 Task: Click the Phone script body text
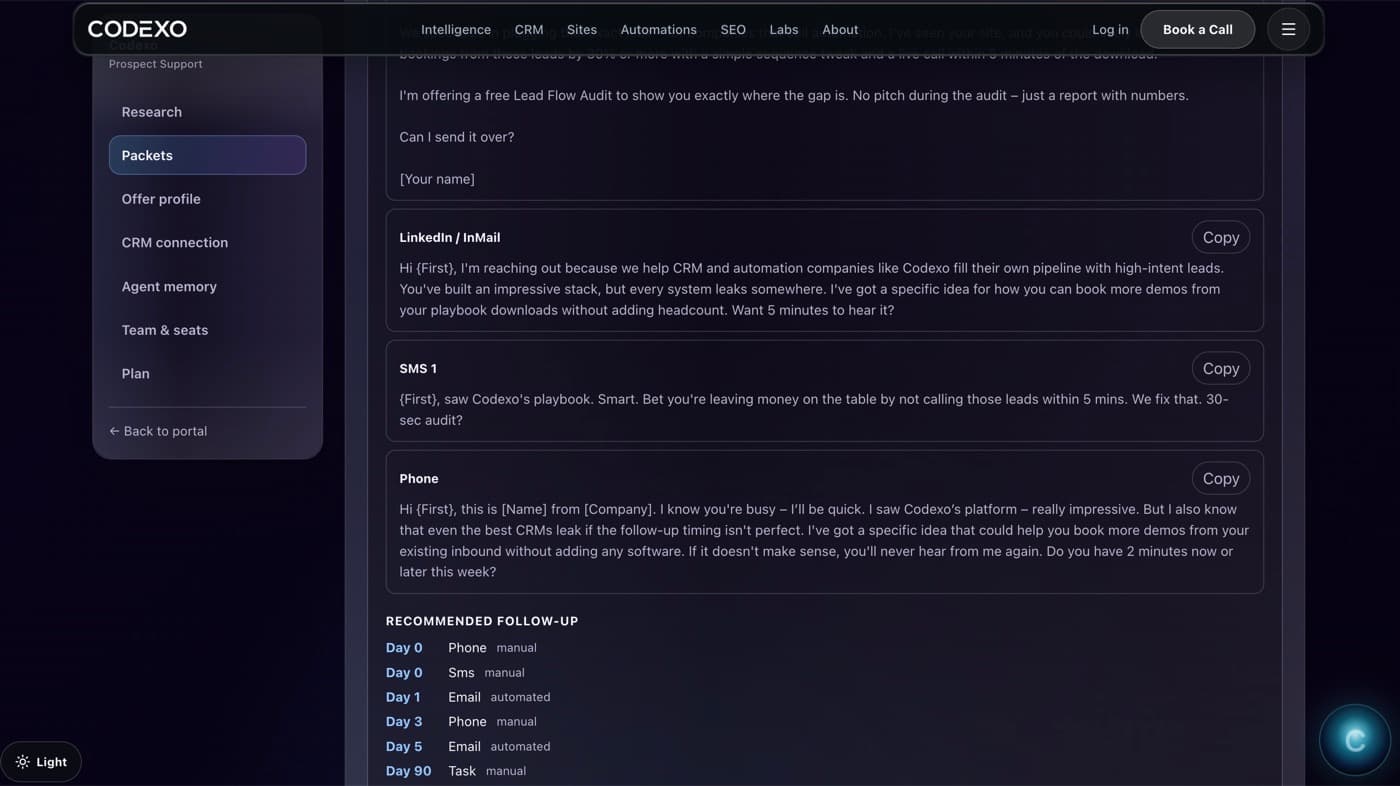pos(824,541)
